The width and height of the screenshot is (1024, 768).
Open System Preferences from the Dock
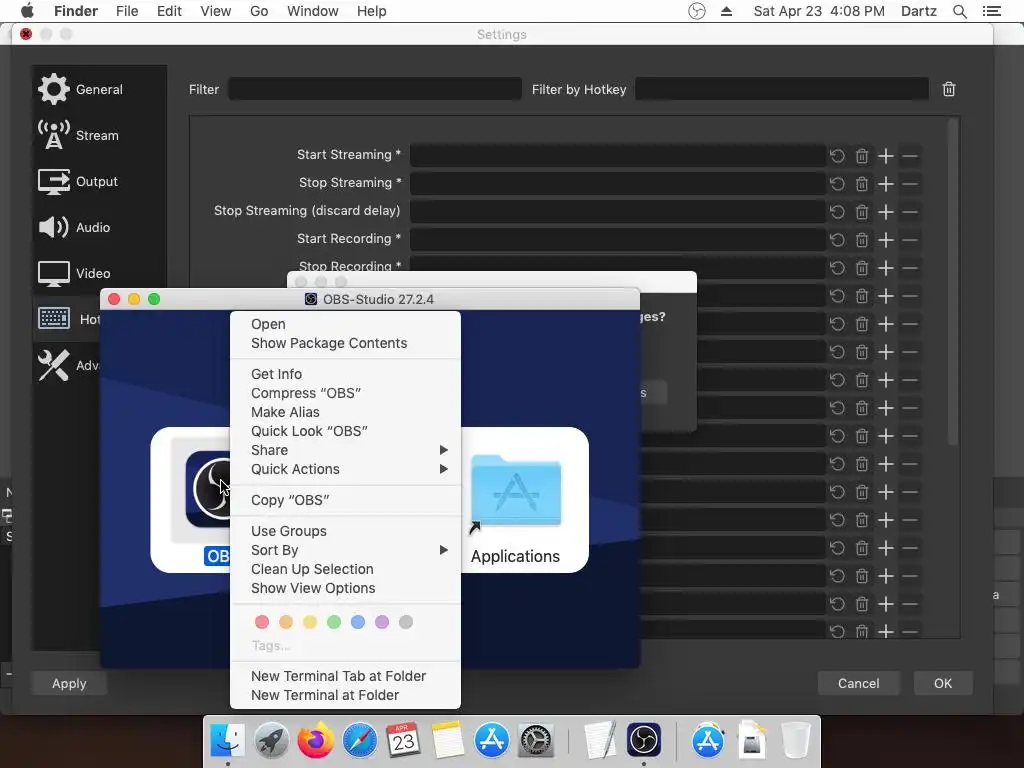(536, 741)
